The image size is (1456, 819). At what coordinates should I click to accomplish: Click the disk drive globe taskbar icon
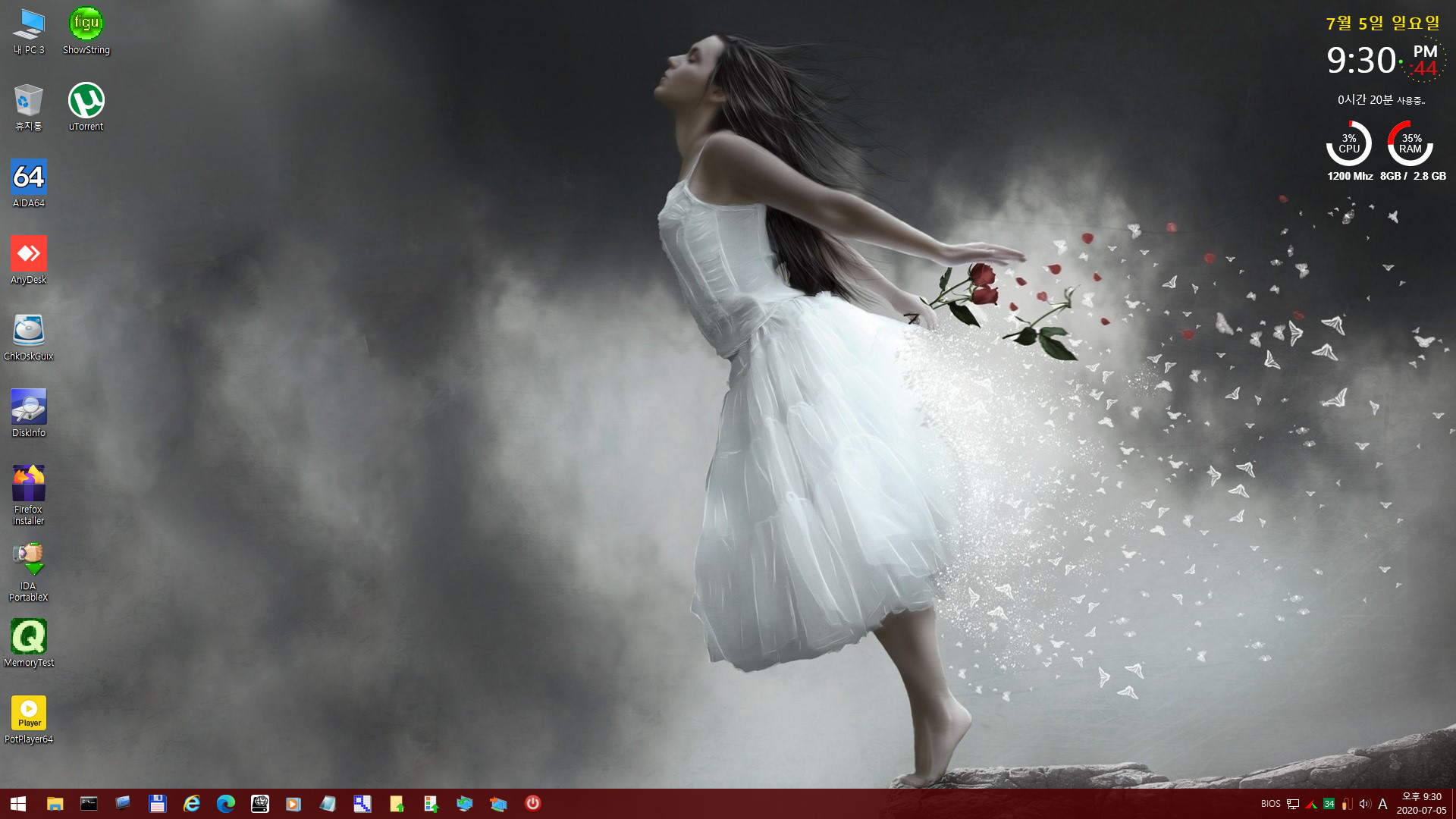pyautogui.click(x=260, y=804)
